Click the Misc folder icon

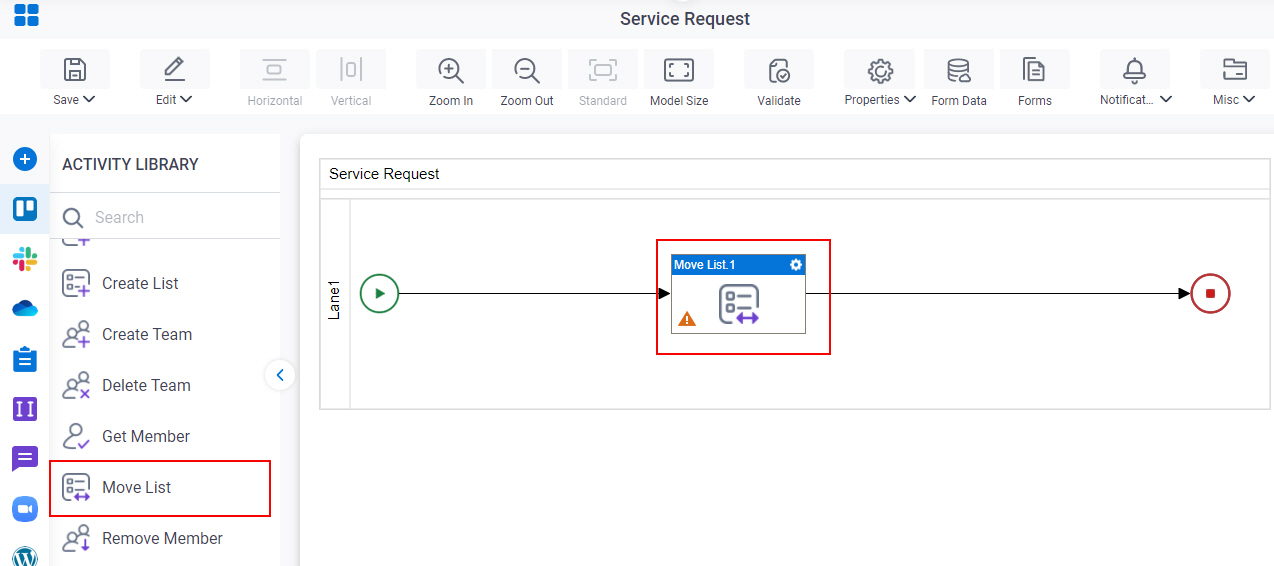[x=1235, y=70]
